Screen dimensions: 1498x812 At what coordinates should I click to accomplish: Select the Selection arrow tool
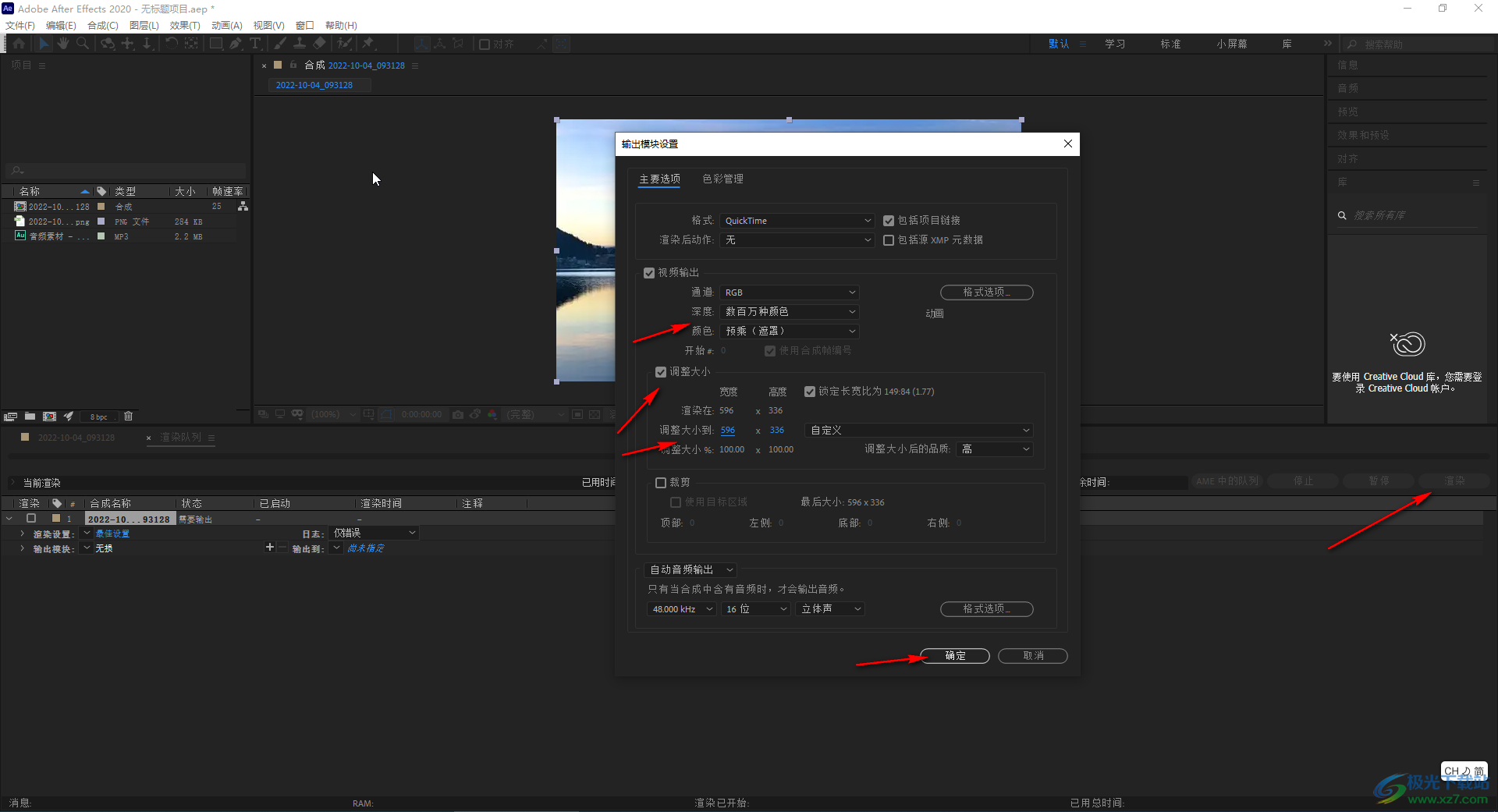tap(44, 44)
